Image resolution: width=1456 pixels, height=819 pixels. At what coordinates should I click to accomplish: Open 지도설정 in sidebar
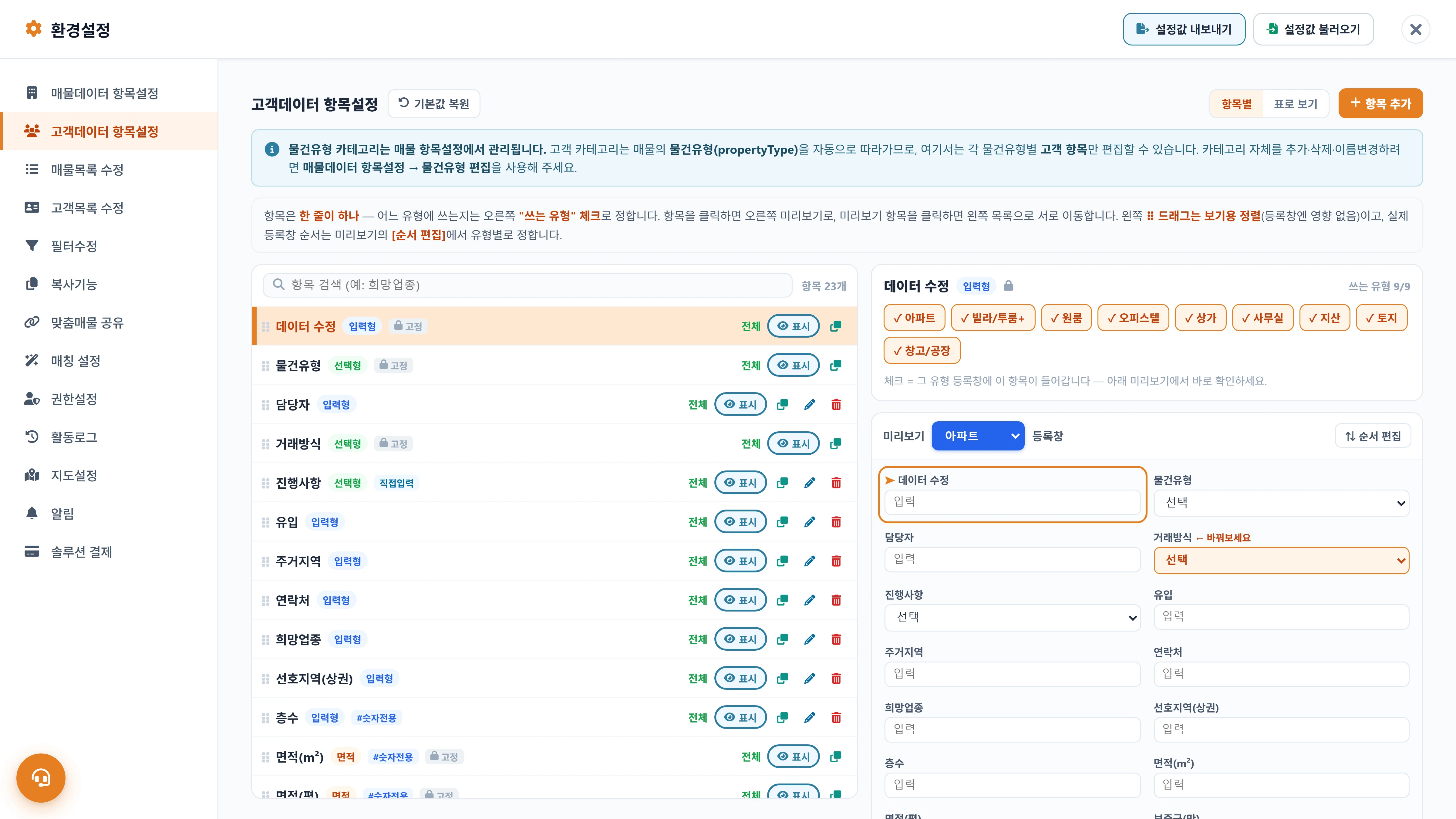pyautogui.click(x=109, y=475)
